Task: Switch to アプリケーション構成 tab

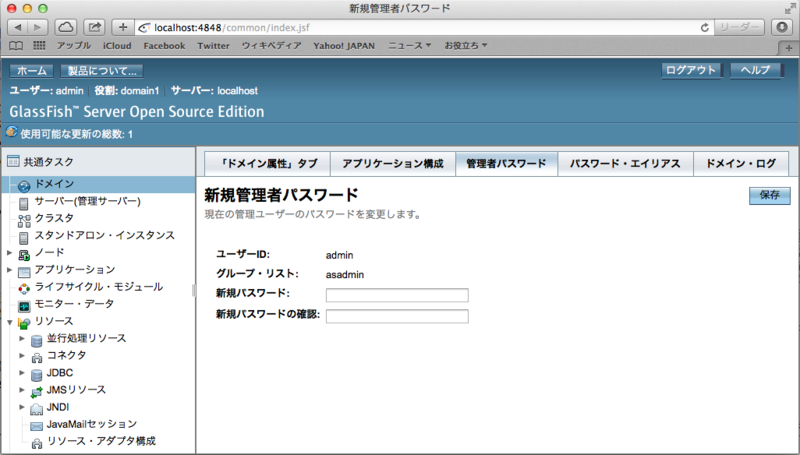Action: (393, 164)
